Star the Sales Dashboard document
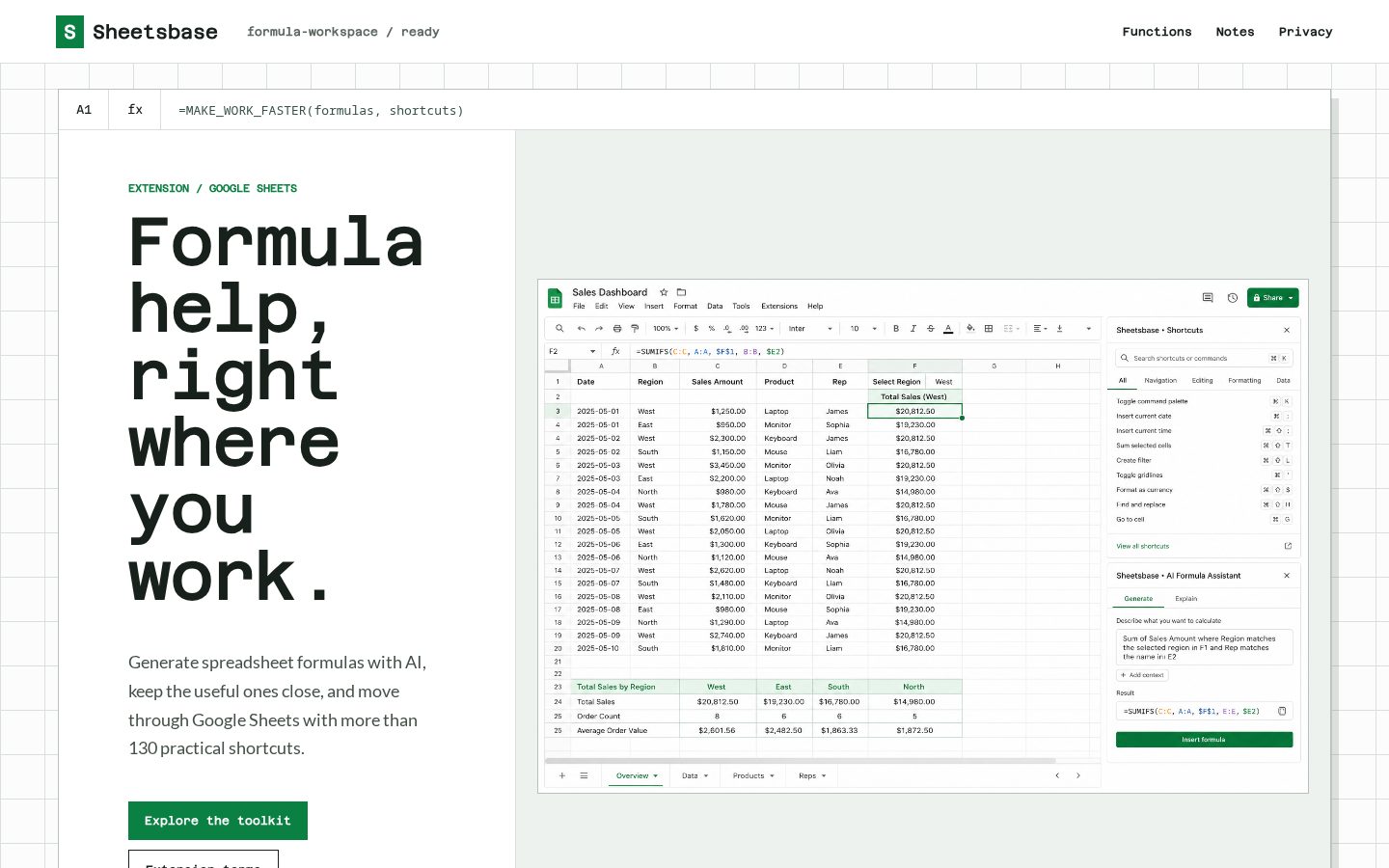 (664, 292)
